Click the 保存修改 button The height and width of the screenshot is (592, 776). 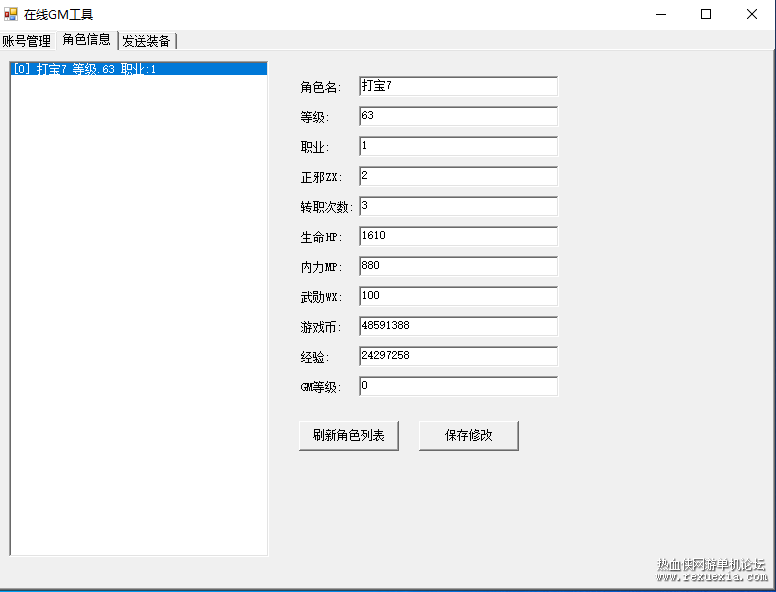click(469, 436)
